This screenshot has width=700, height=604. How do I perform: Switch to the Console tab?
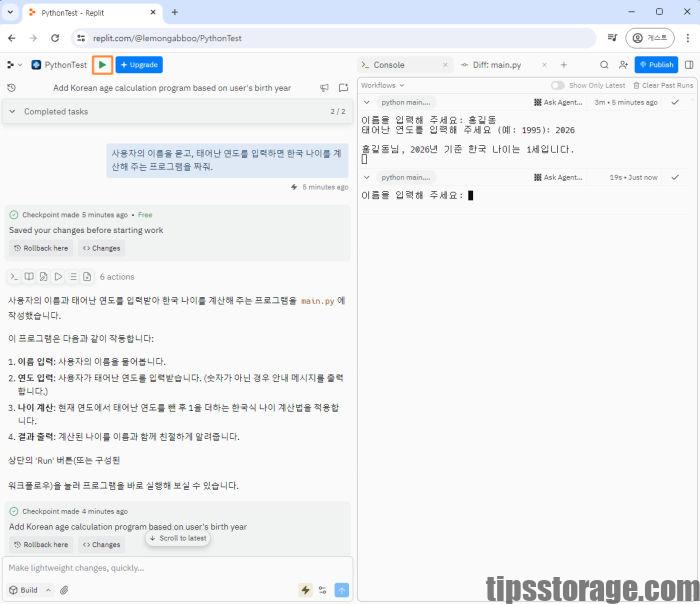[389, 65]
